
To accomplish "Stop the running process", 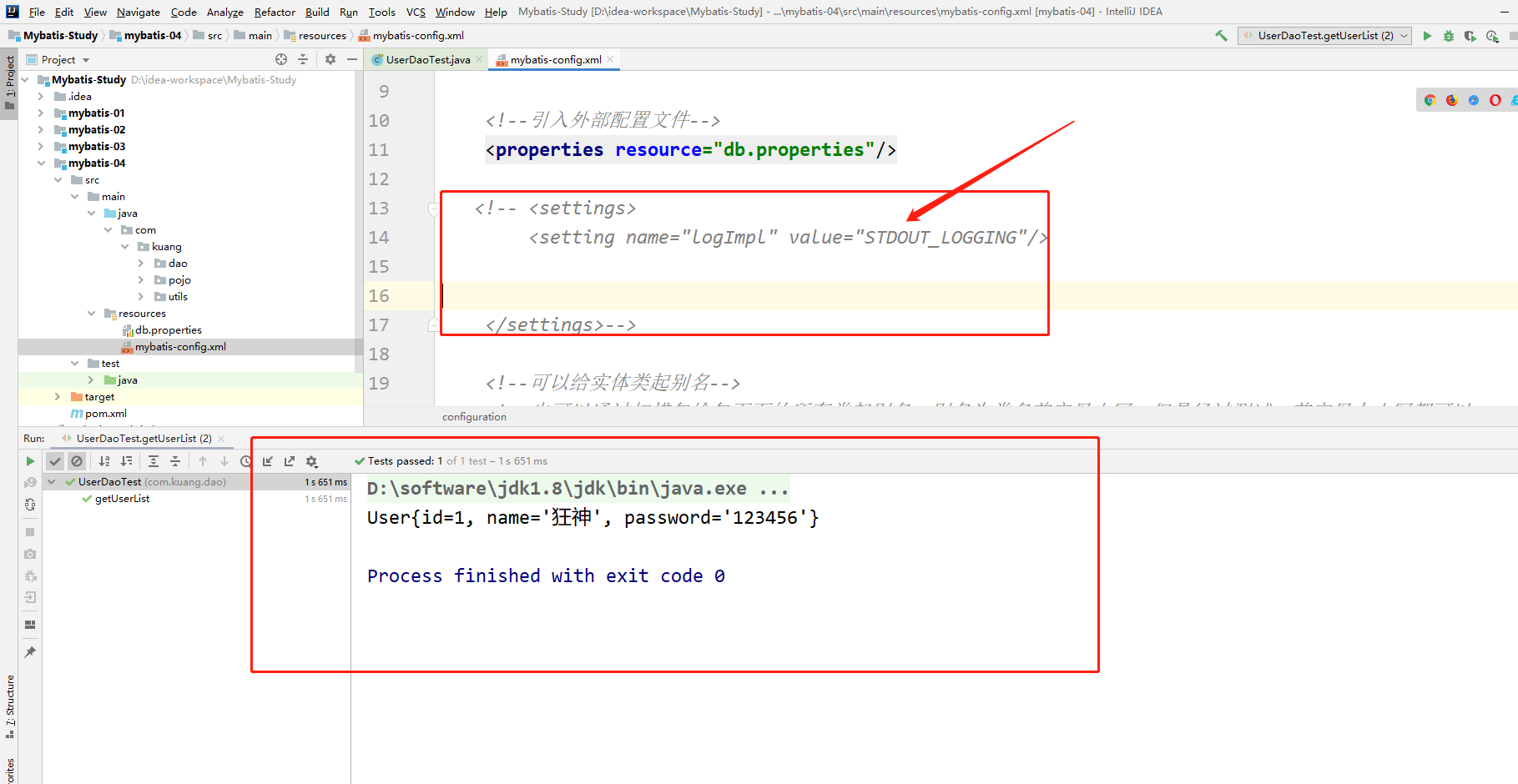I will click(x=30, y=532).
